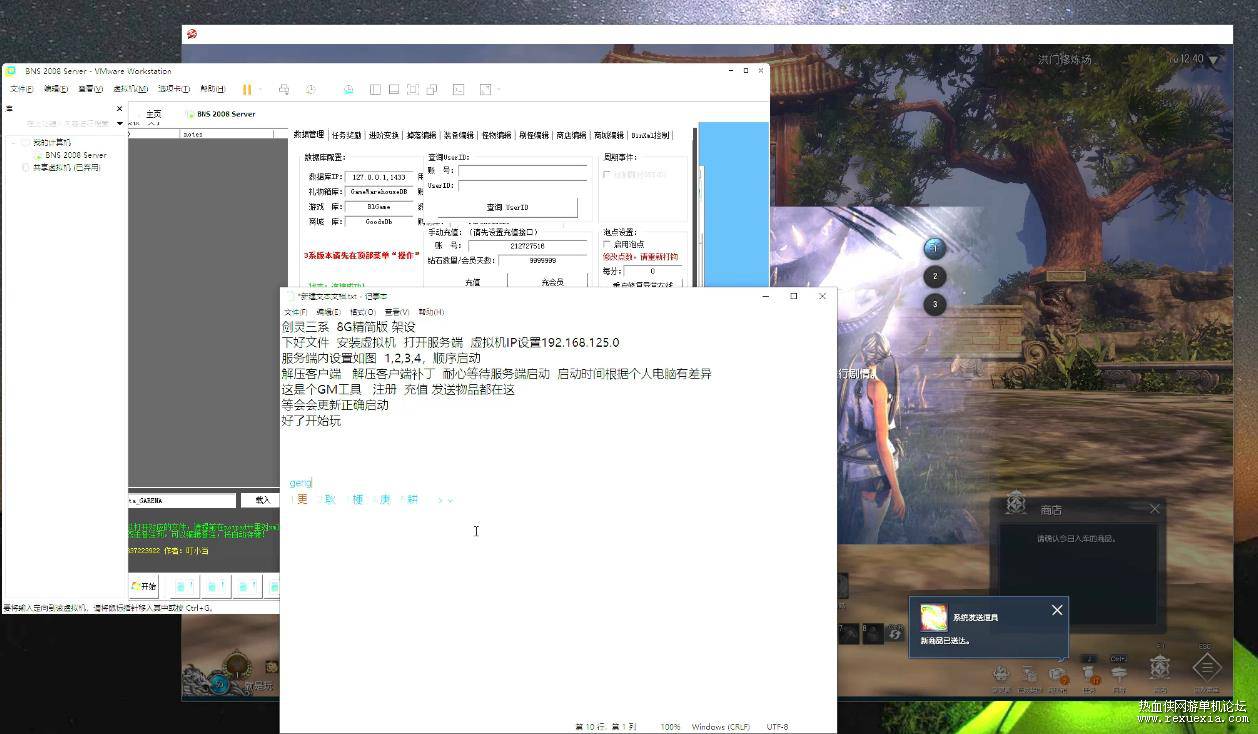Image resolution: width=1258 pixels, height=734 pixels.
Task: Click the highlighted round button numbered 1
Action: pyautogui.click(x=935, y=247)
